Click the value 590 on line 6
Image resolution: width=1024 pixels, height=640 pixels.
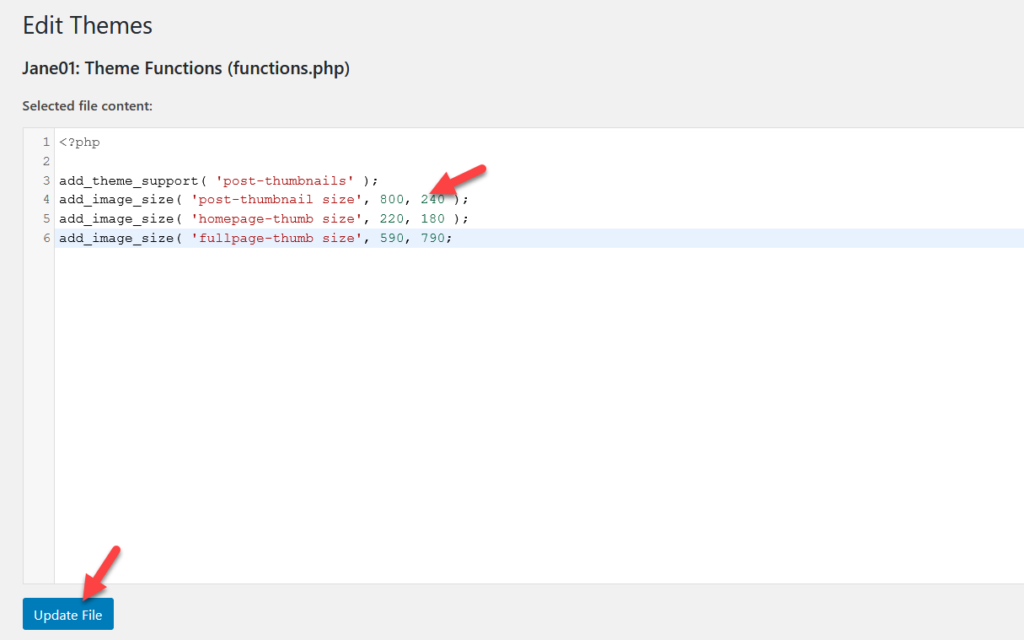[392, 238]
